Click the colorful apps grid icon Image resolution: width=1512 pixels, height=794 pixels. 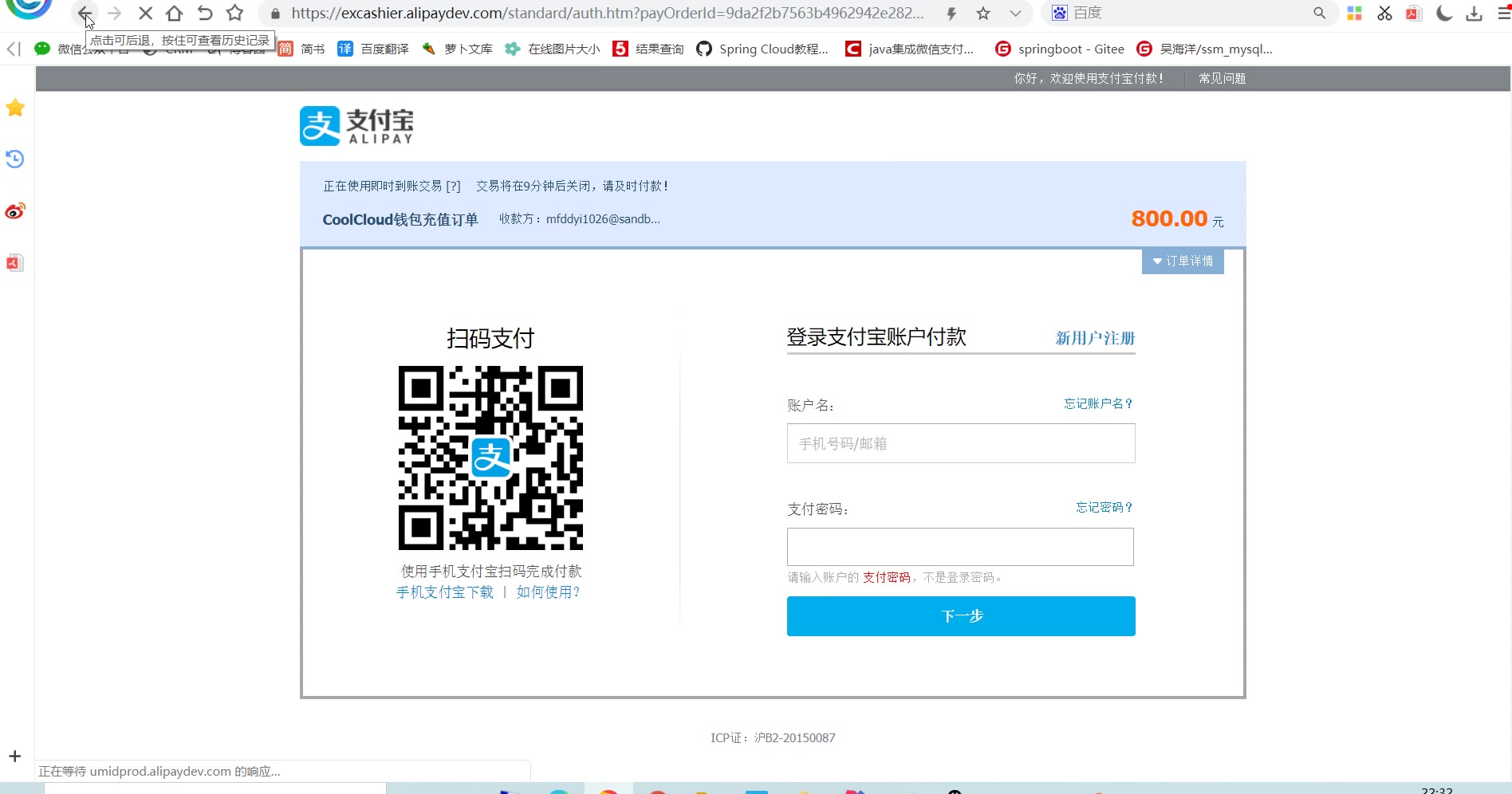point(1354,14)
